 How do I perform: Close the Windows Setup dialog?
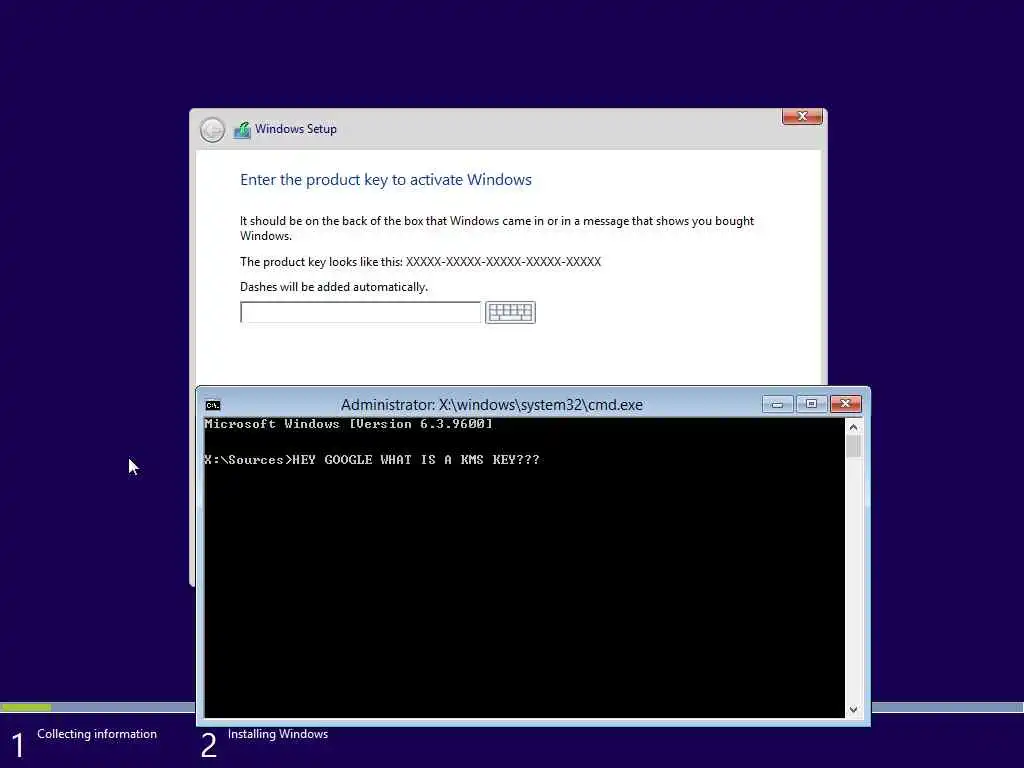point(802,116)
